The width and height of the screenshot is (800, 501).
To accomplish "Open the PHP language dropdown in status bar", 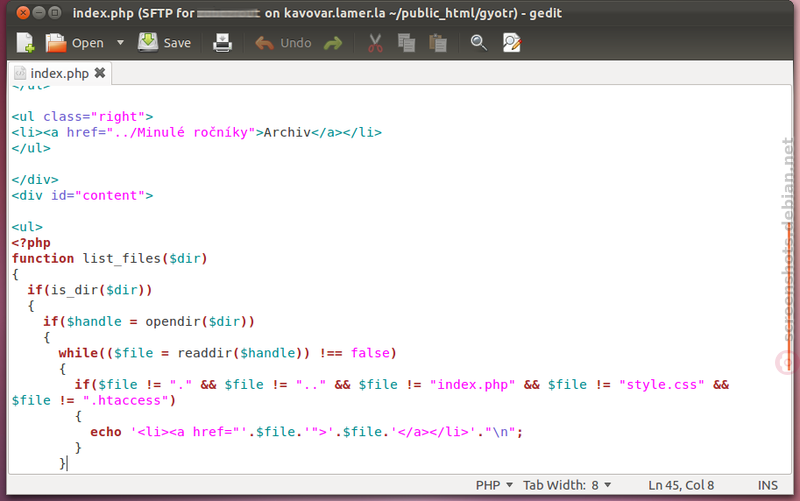I will point(494,485).
